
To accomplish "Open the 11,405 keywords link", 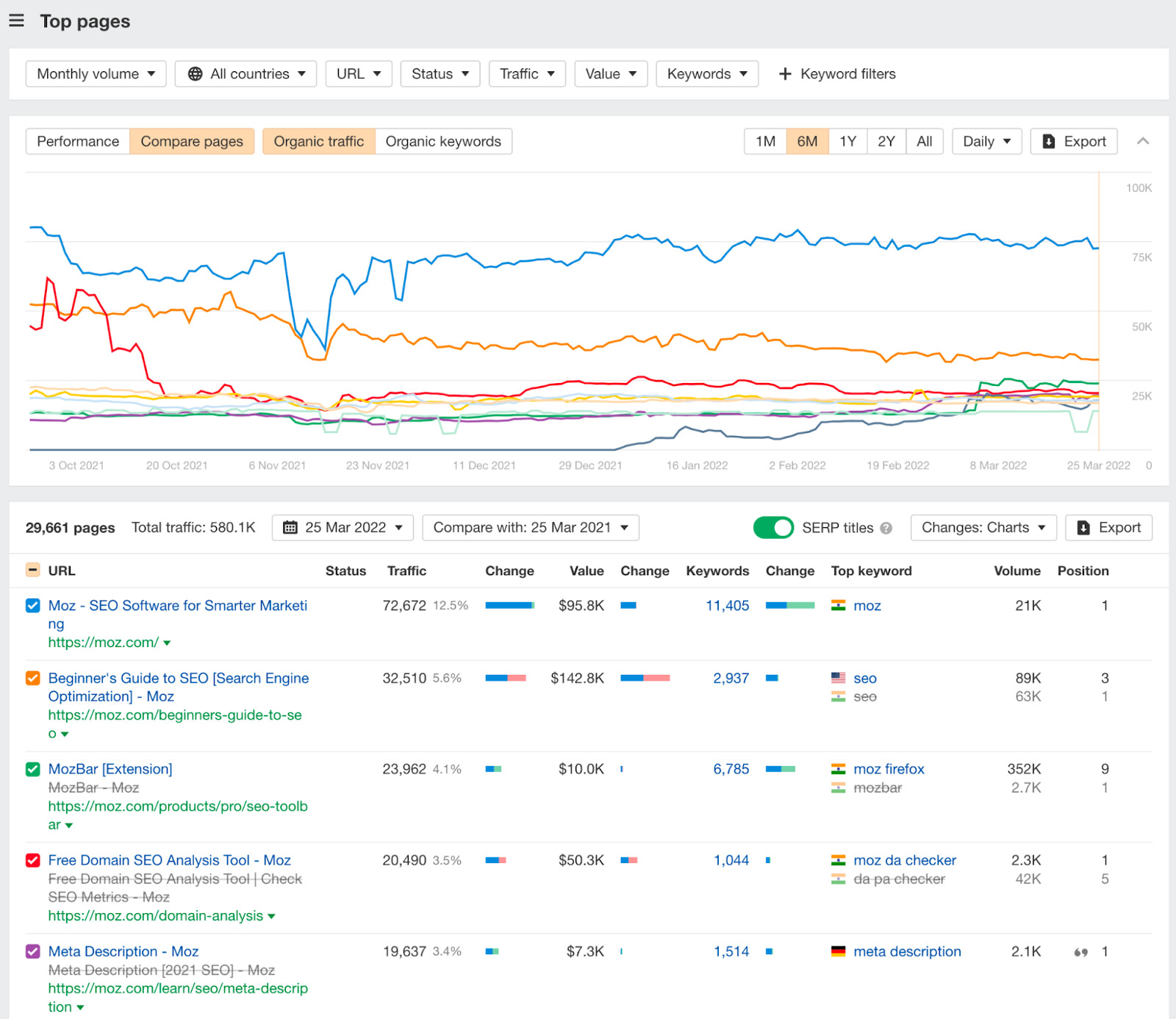I will (x=727, y=605).
